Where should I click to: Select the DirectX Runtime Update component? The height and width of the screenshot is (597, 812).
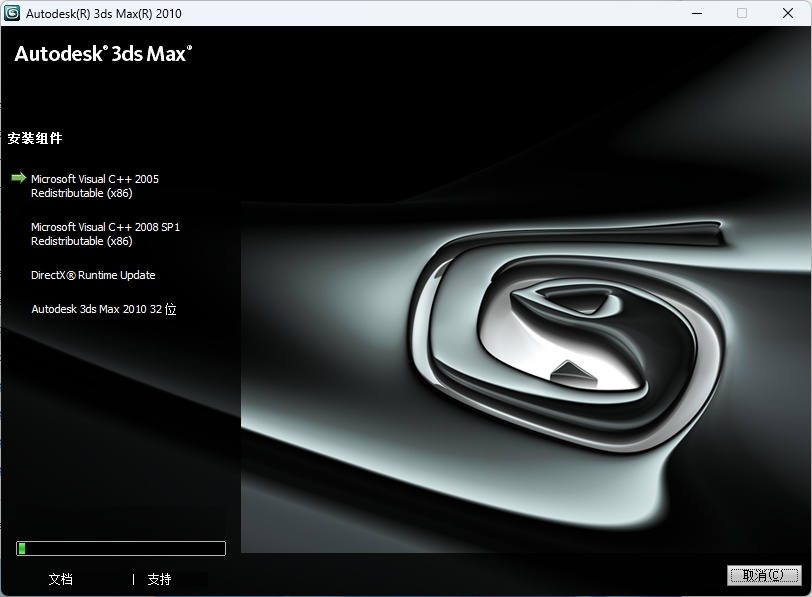click(93, 275)
